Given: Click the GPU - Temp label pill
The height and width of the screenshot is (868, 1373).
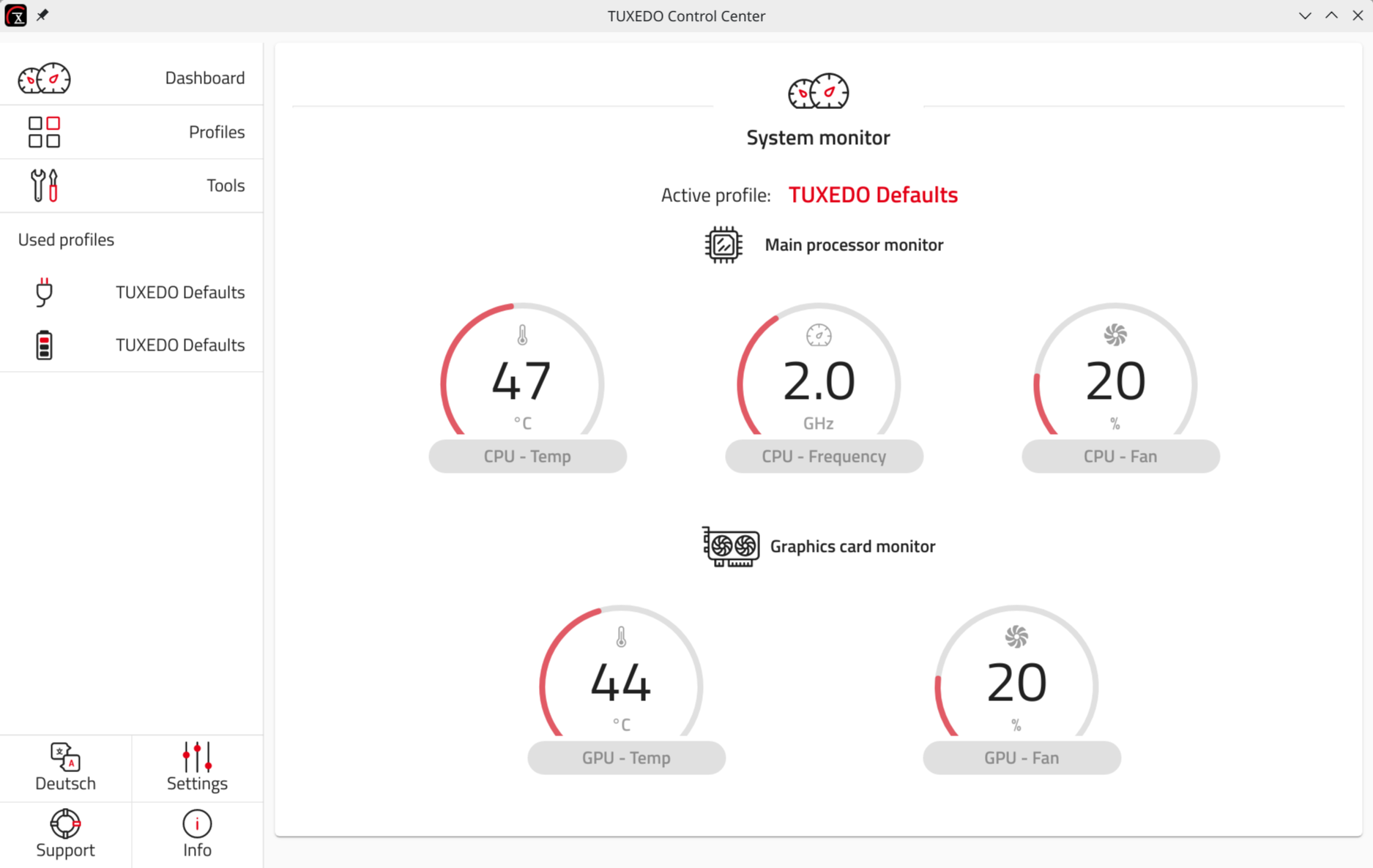Looking at the screenshot, I should click(626, 757).
